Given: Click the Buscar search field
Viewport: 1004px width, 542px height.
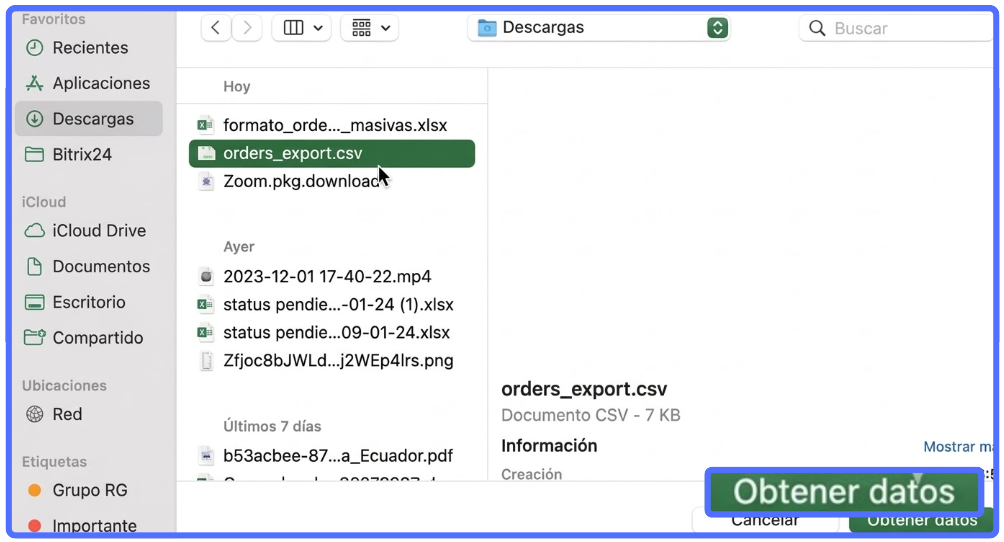Looking at the screenshot, I should click(900, 28).
